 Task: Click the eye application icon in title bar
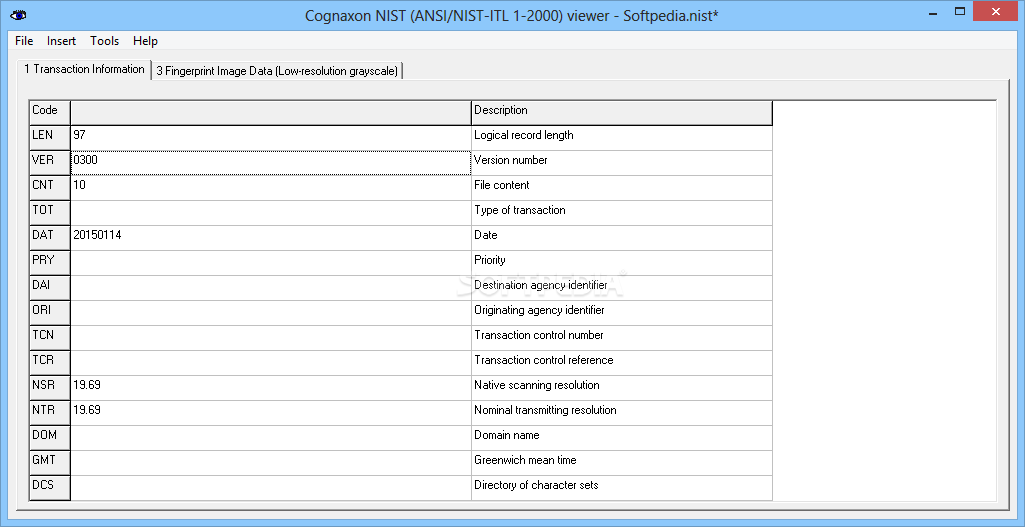(x=18, y=15)
